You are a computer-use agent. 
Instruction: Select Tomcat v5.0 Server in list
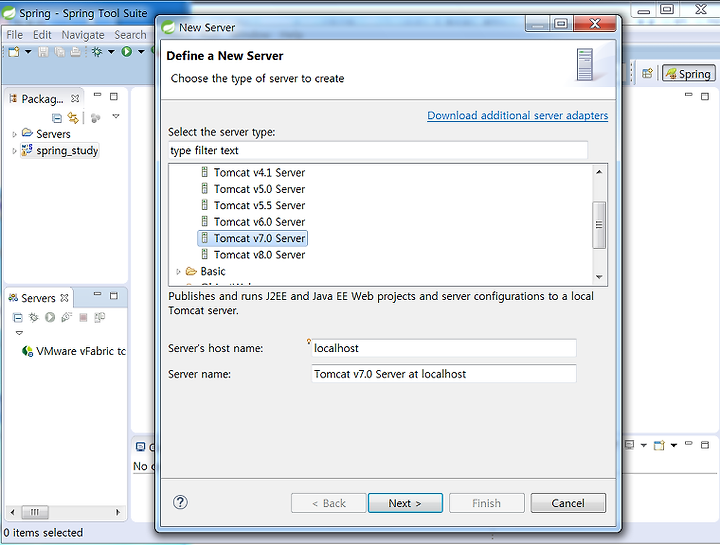(x=253, y=189)
